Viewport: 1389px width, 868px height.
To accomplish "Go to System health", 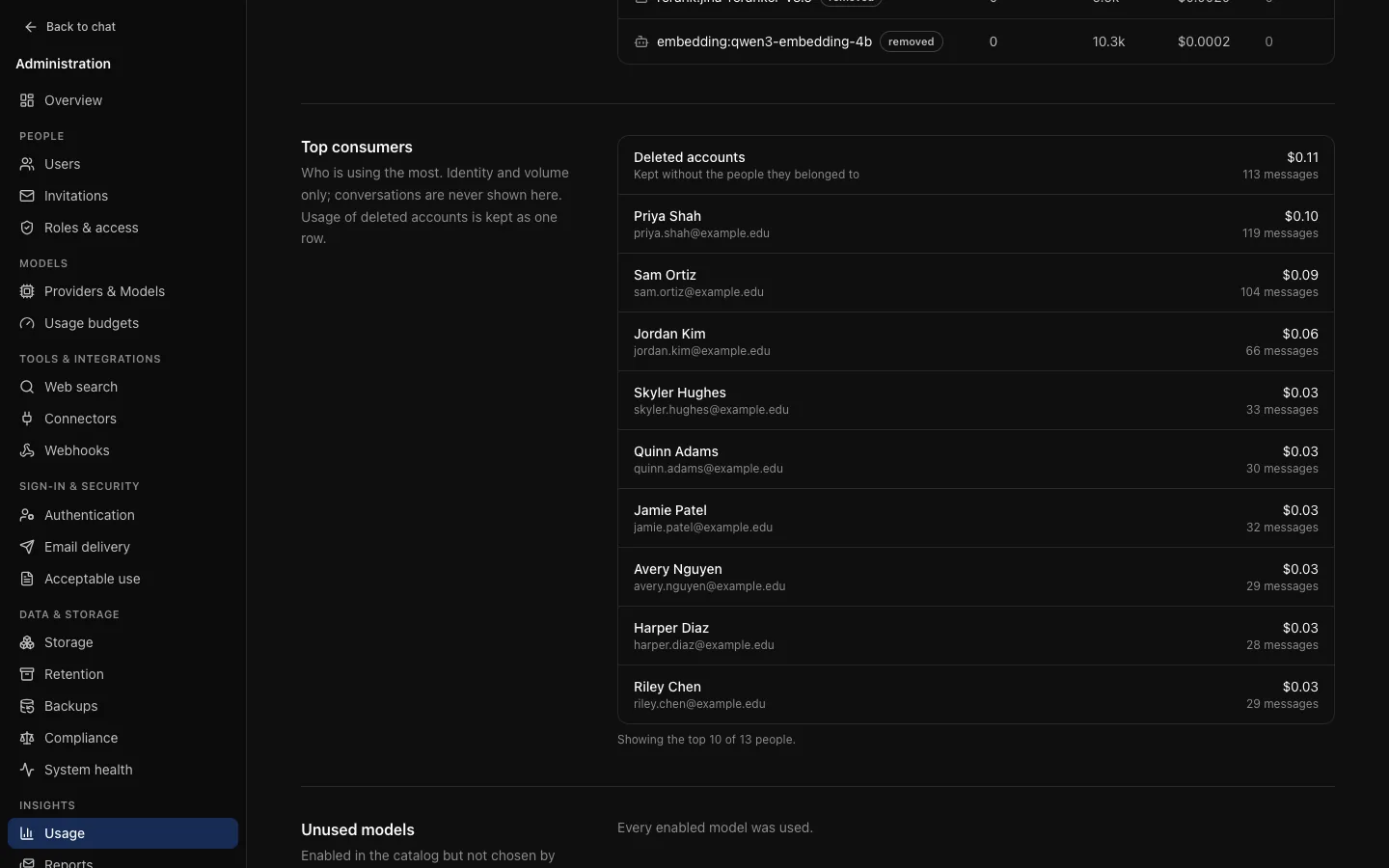I will pos(123,770).
